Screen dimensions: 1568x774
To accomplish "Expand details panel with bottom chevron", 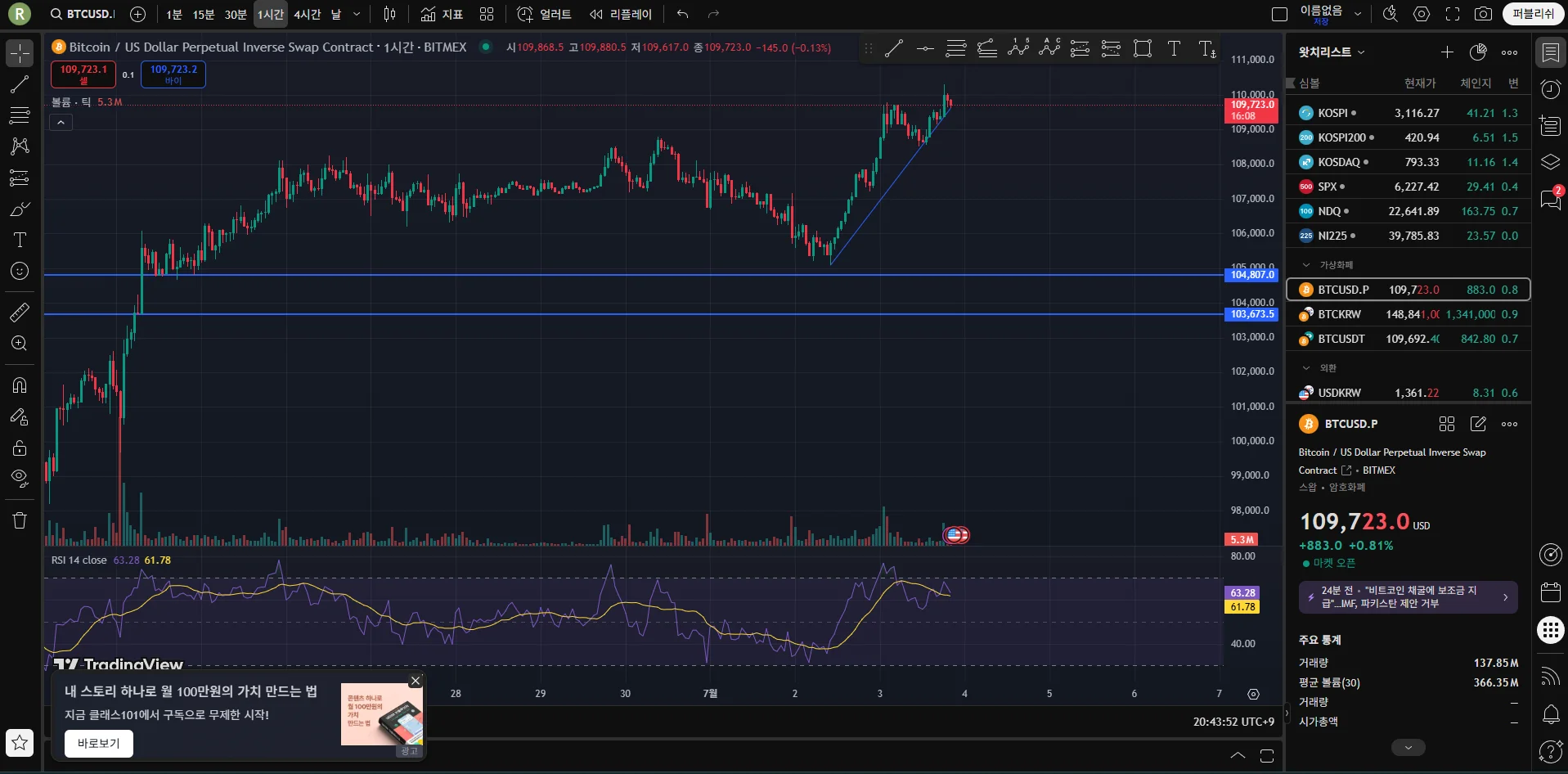I will (1408, 748).
